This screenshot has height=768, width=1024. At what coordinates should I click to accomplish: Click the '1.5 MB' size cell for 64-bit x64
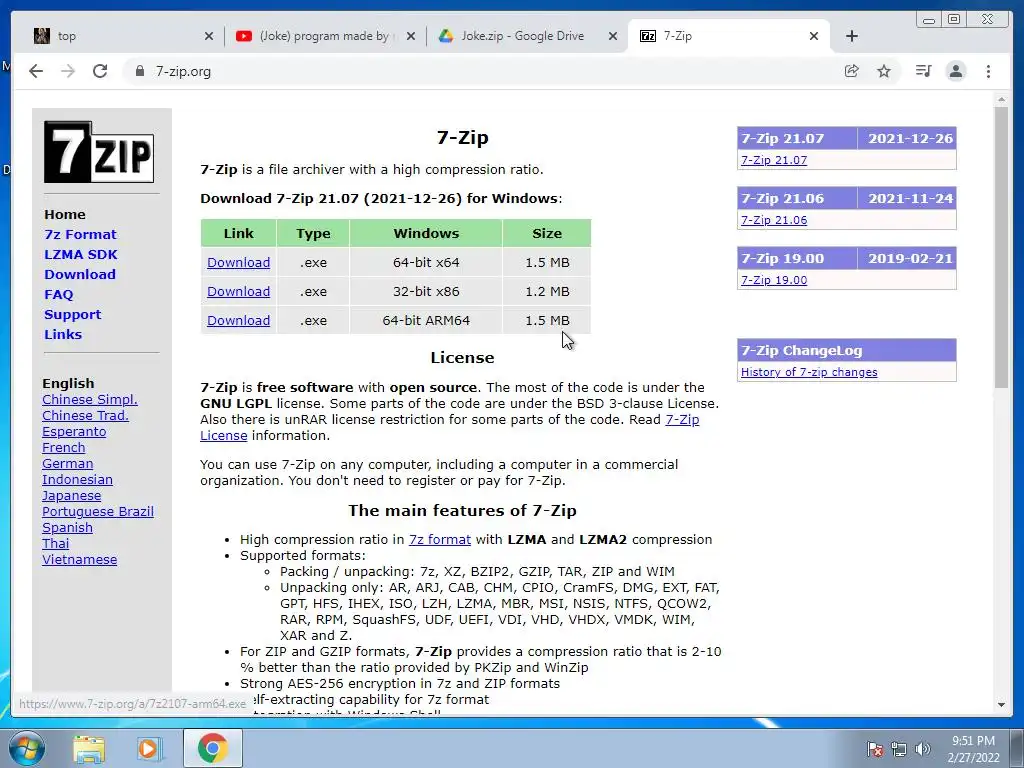pos(547,263)
